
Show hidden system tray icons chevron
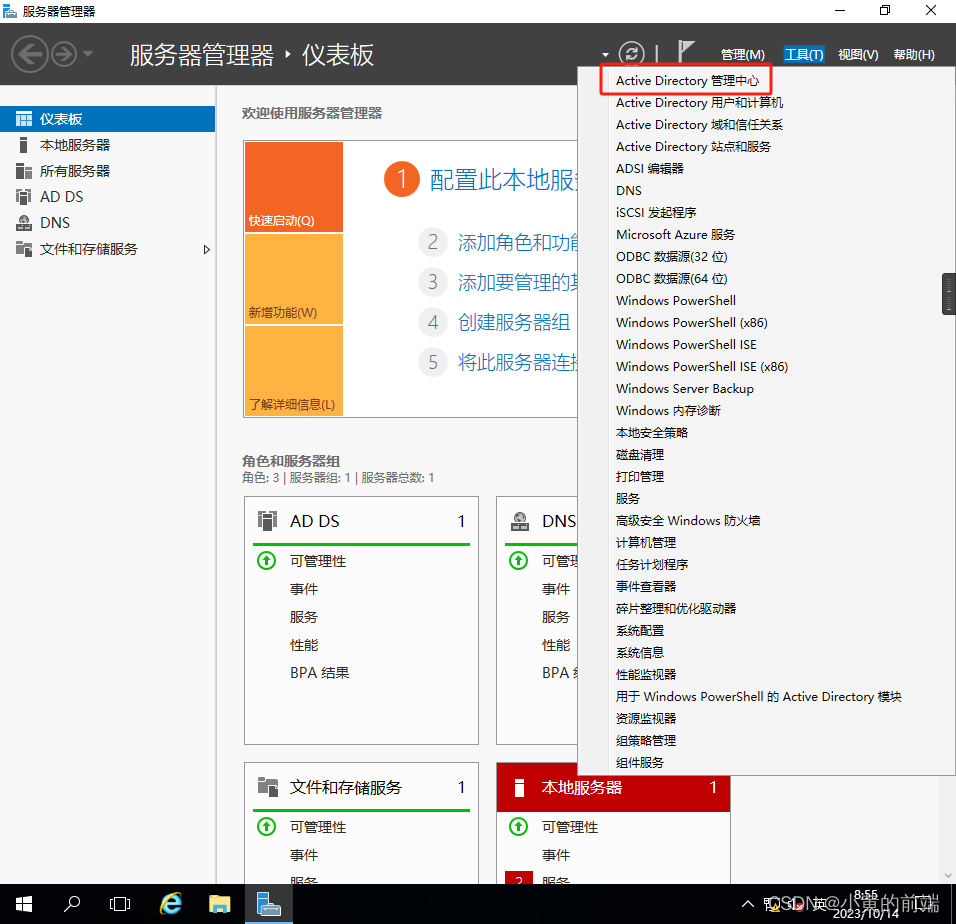(747, 904)
